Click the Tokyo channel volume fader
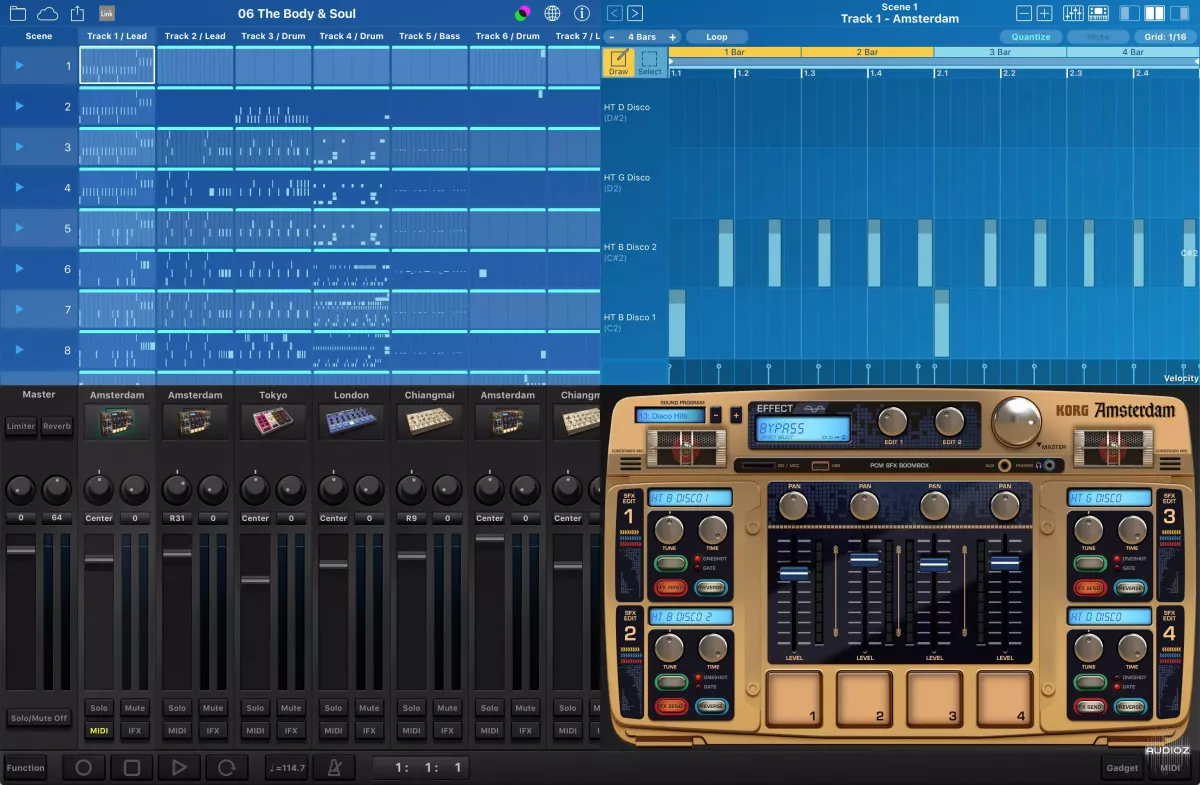Image resolution: width=1200 pixels, height=785 pixels. tap(255, 580)
